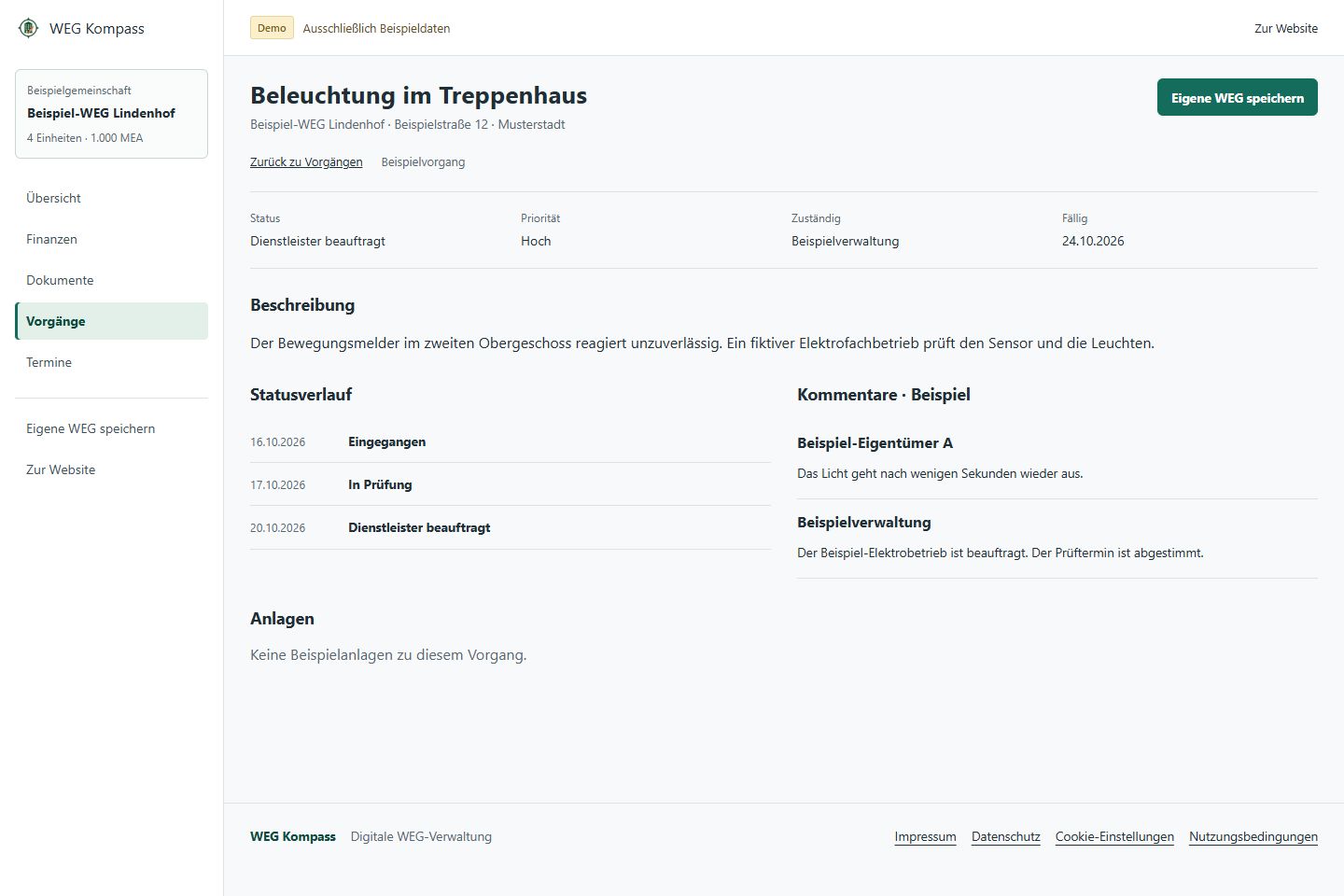Click sidebar link Eigene WEG speichern
1344x896 pixels.
tap(111, 428)
